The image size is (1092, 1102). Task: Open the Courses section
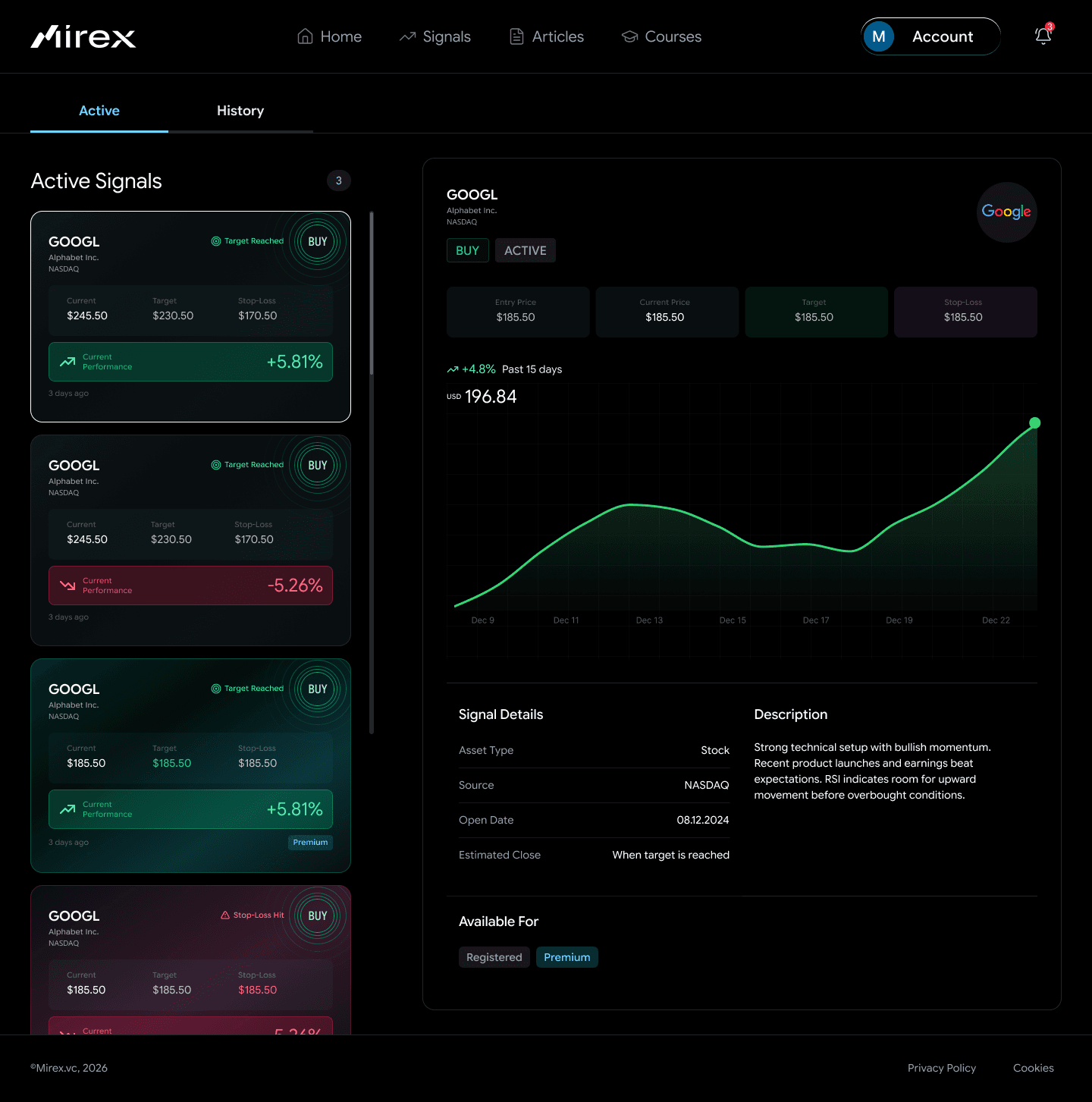(661, 36)
